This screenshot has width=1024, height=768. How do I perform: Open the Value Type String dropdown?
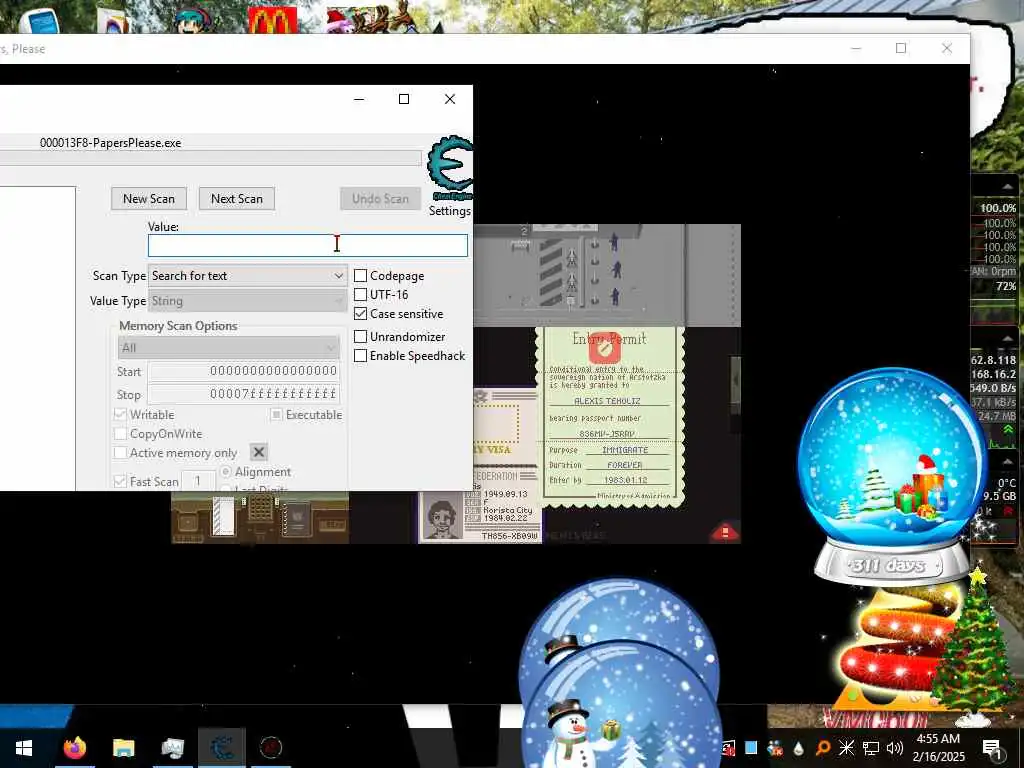(248, 300)
